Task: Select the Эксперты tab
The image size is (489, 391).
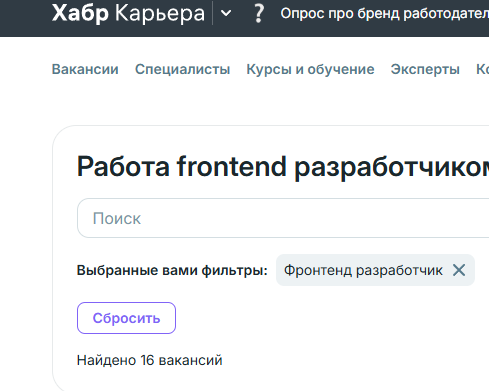Action: 425,69
